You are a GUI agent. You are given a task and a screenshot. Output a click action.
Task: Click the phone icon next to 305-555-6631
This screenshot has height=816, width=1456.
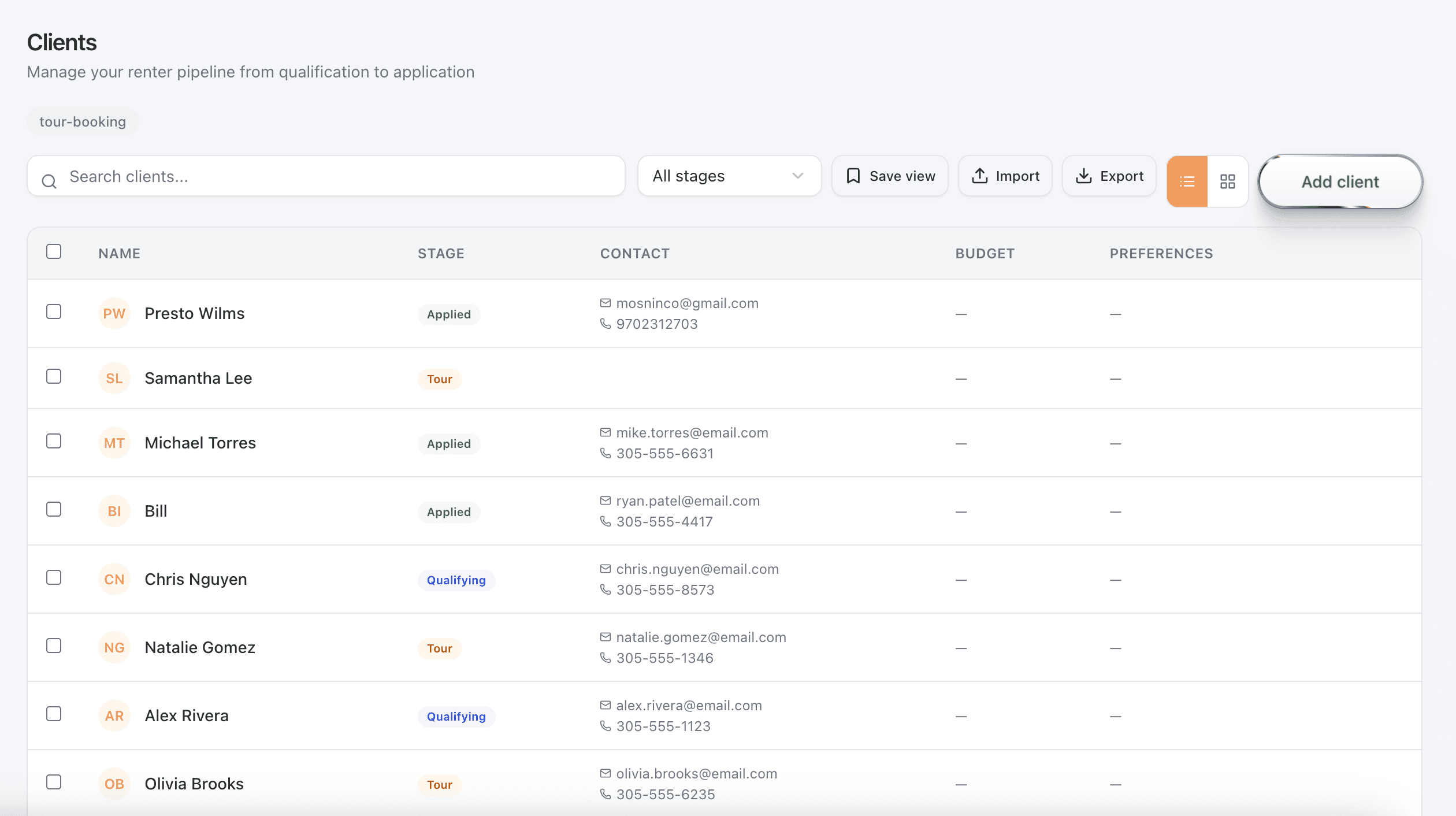click(605, 454)
